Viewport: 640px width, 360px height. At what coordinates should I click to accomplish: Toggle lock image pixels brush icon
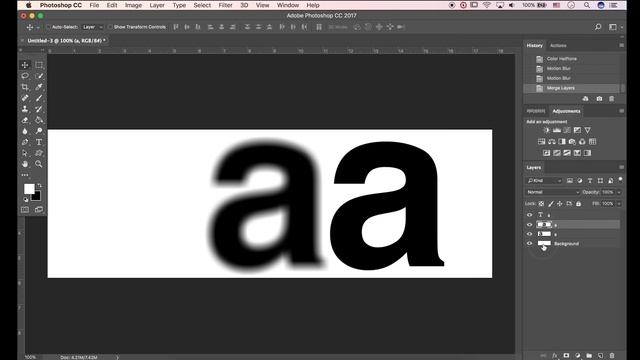coord(551,203)
